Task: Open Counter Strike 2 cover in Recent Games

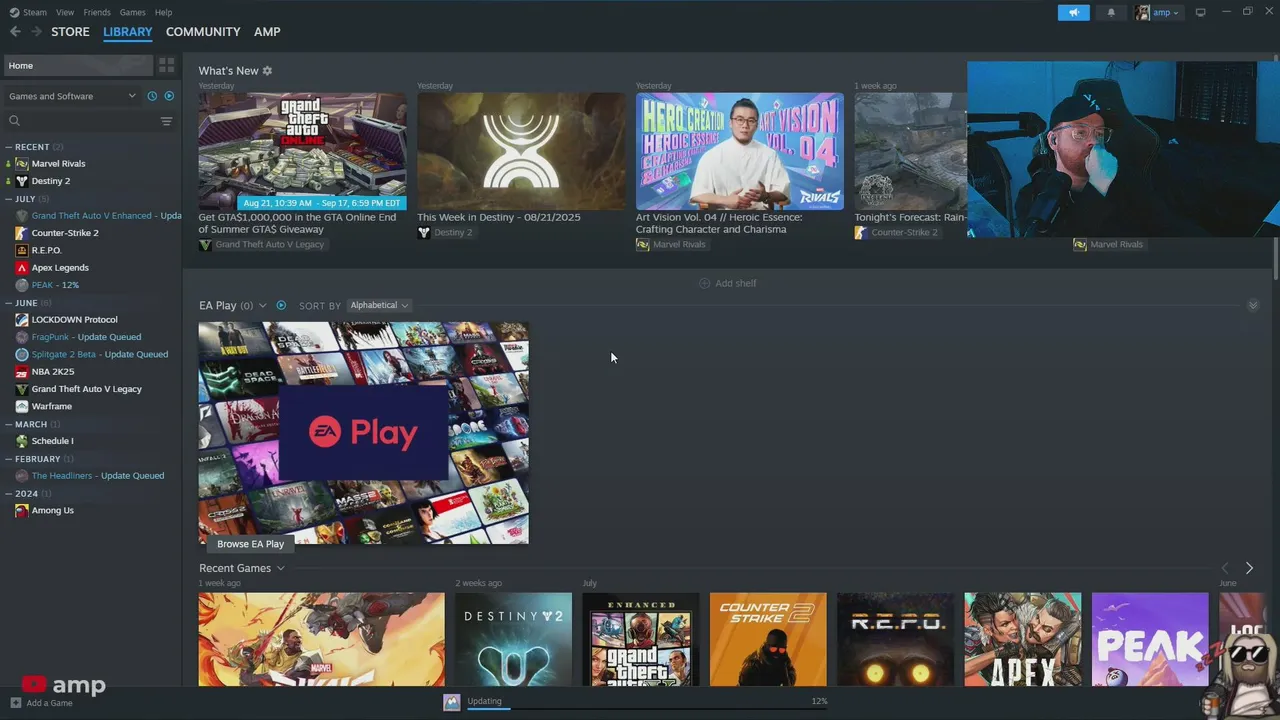Action: [x=768, y=639]
